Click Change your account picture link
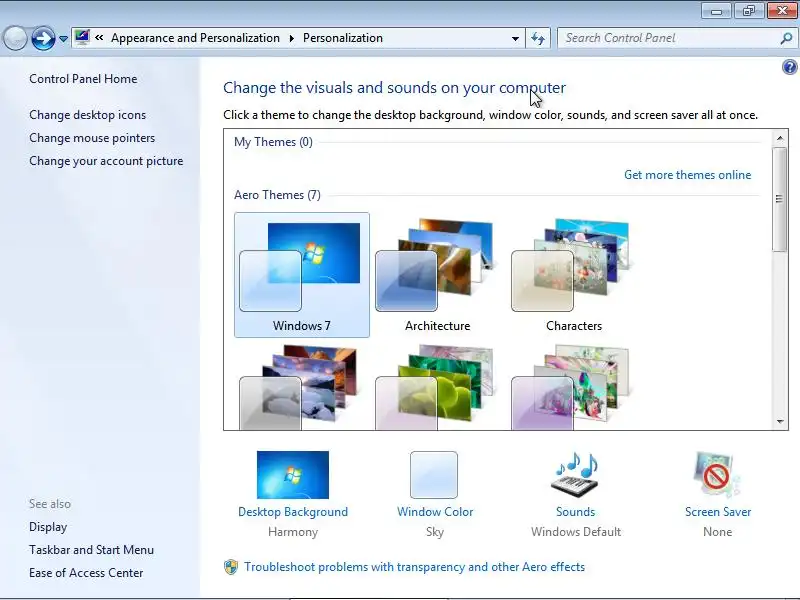 tap(106, 161)
